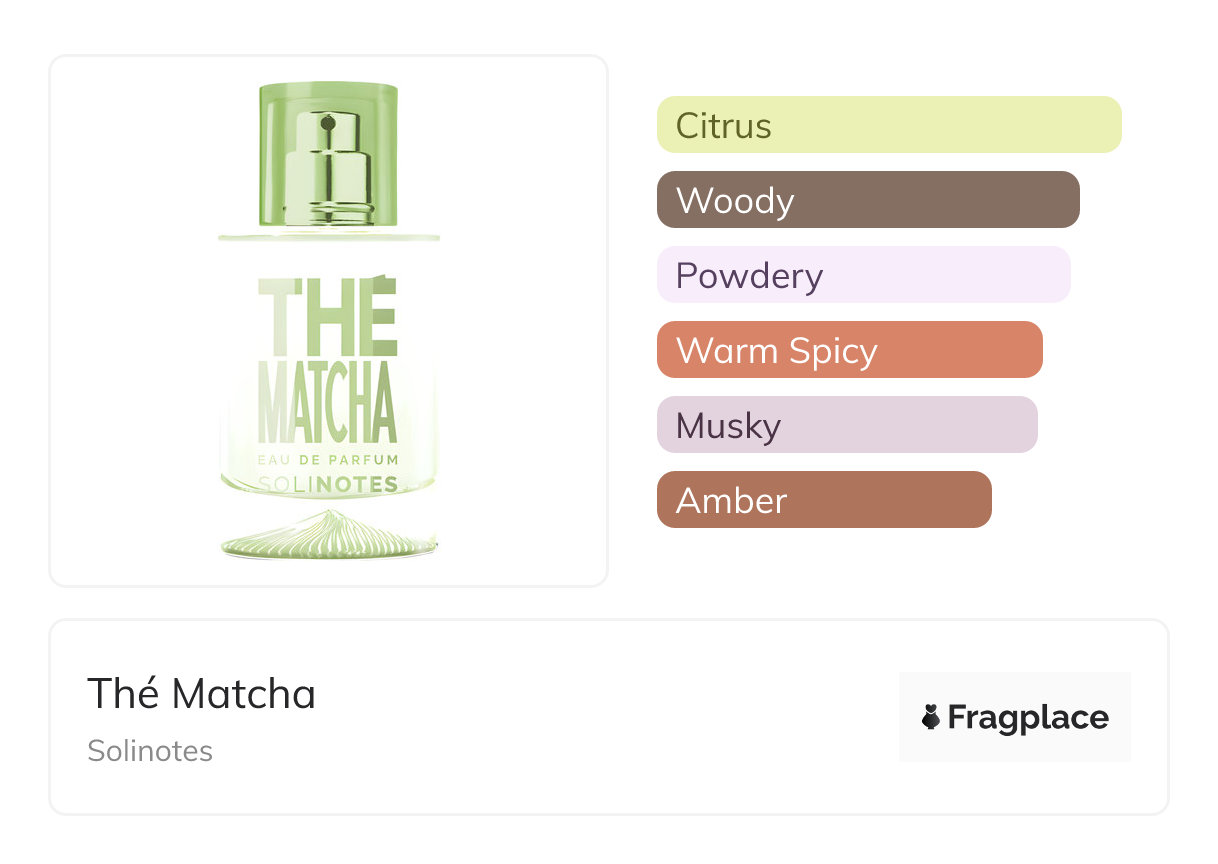1218x864 pixels.
Task: Click the word Amber label text
Action: 731,501
